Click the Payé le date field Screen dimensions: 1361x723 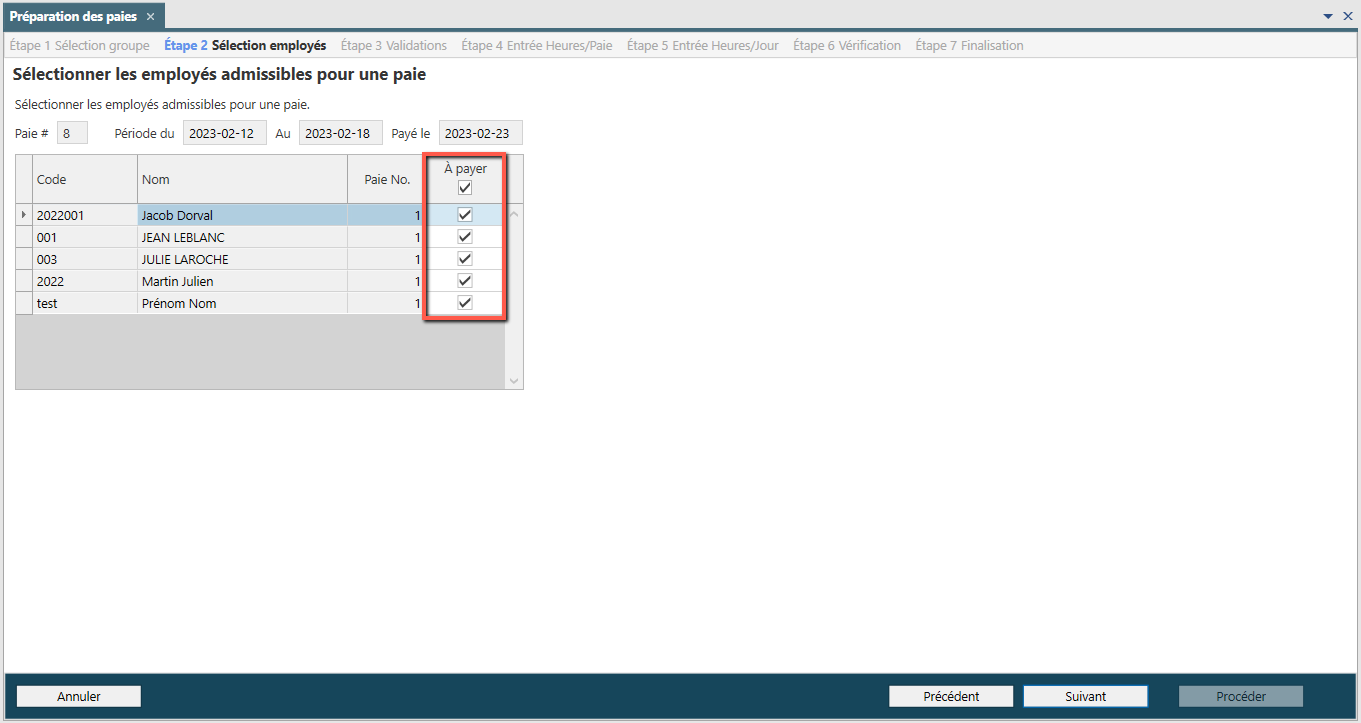481,133
